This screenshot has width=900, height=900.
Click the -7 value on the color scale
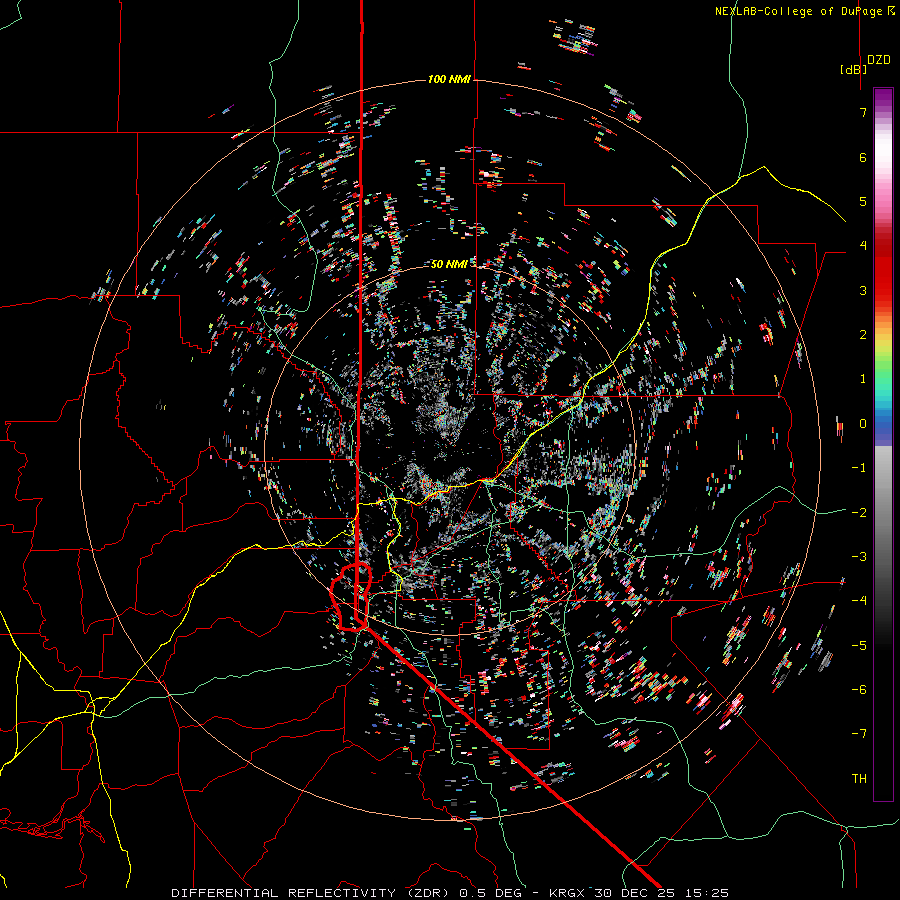[x=859, y=734]
